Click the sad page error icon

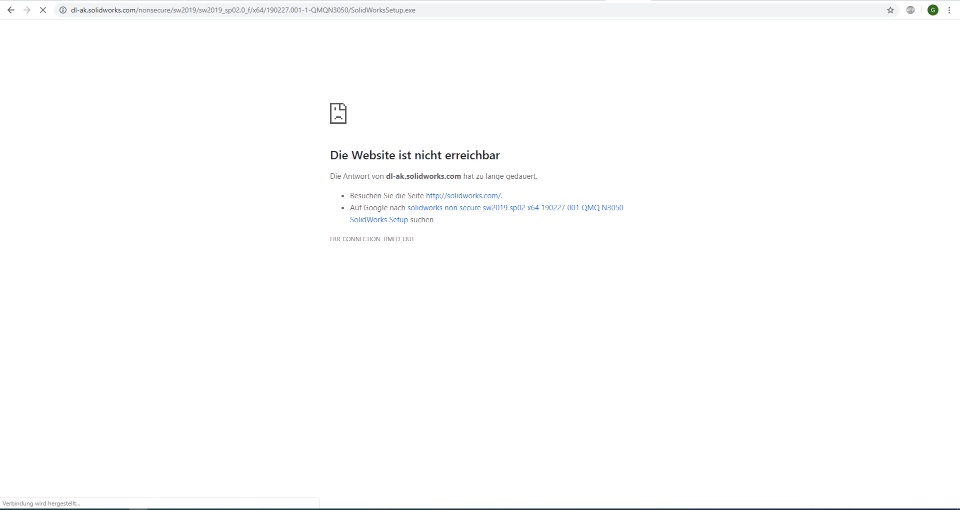click(x=338, y=113)
